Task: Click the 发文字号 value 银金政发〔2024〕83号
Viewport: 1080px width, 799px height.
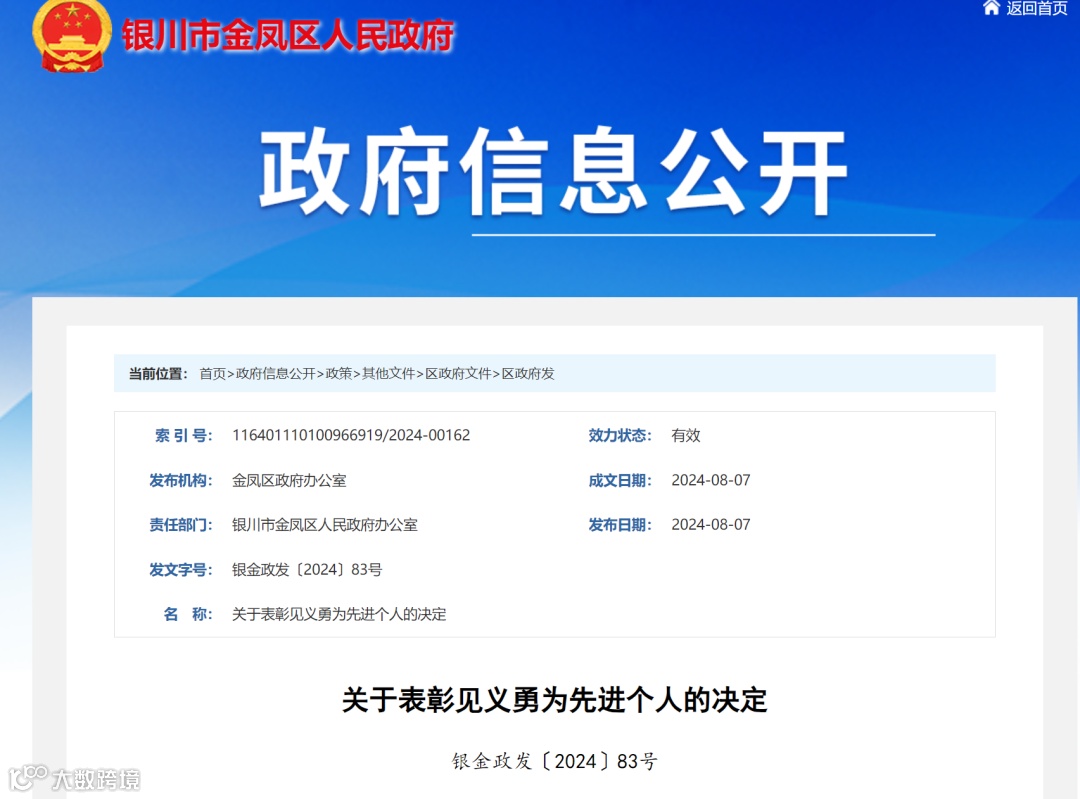Action: 307,570
